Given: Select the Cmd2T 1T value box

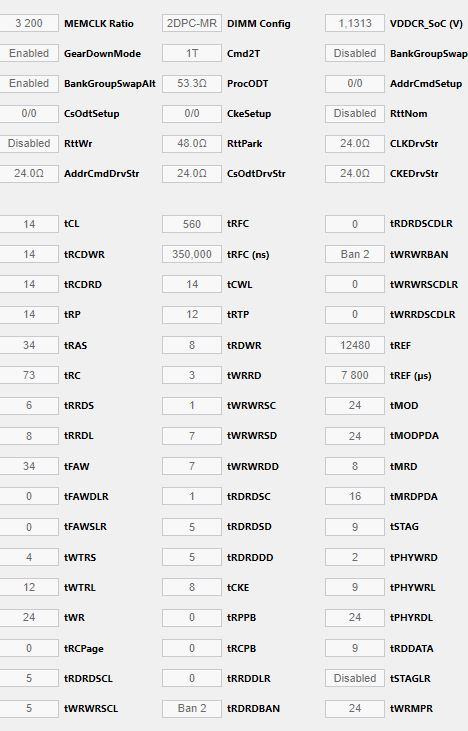Looking at the screenshot, I should click(192, 53).
